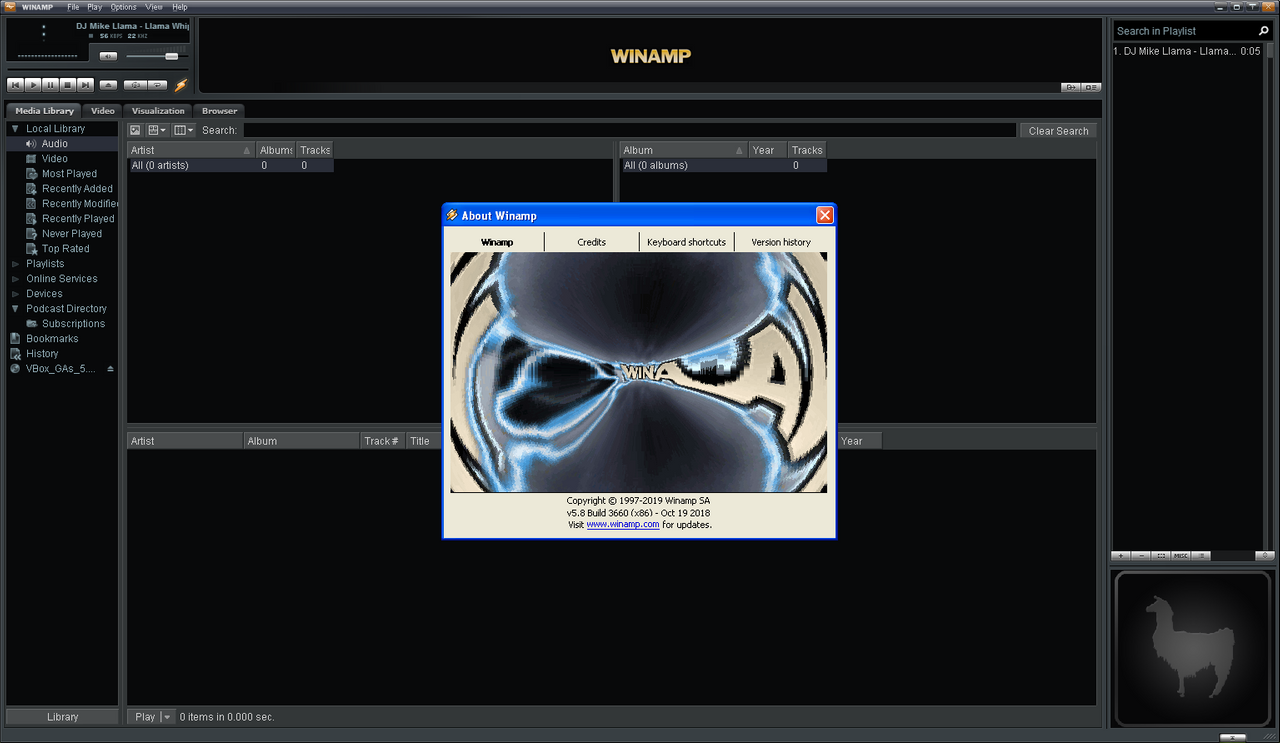Start playback with the Play button
The image size is (1280, 743).
point(33,86)
